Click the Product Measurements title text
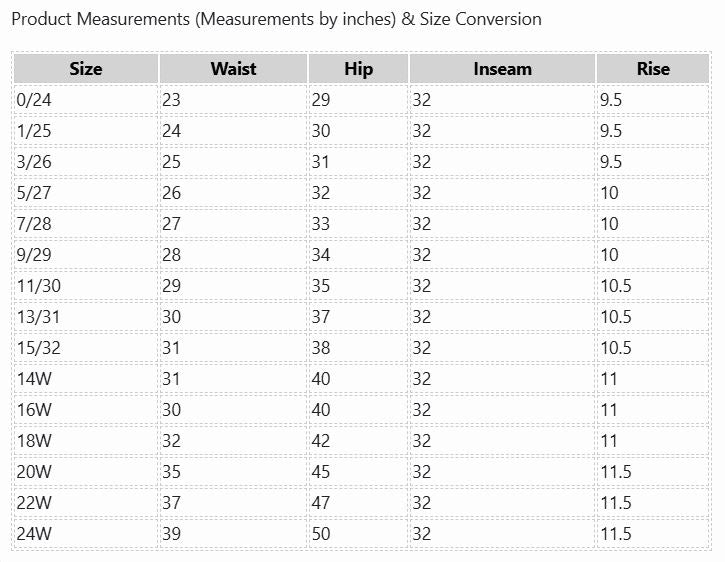Viewport: 725px width, 562px height. click(276, 19)
